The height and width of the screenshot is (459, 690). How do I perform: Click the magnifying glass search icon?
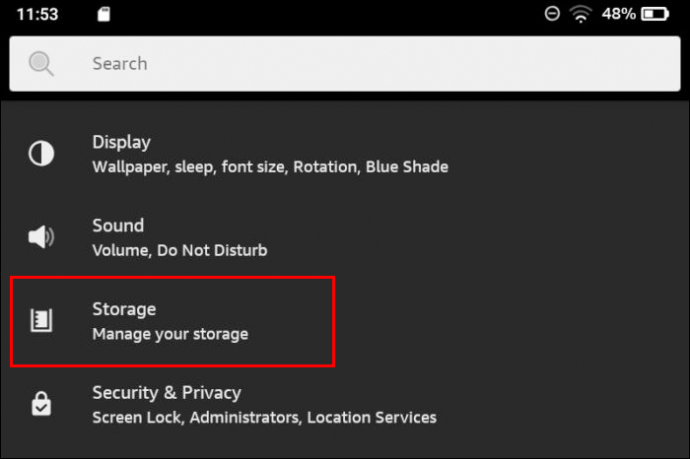41,64
